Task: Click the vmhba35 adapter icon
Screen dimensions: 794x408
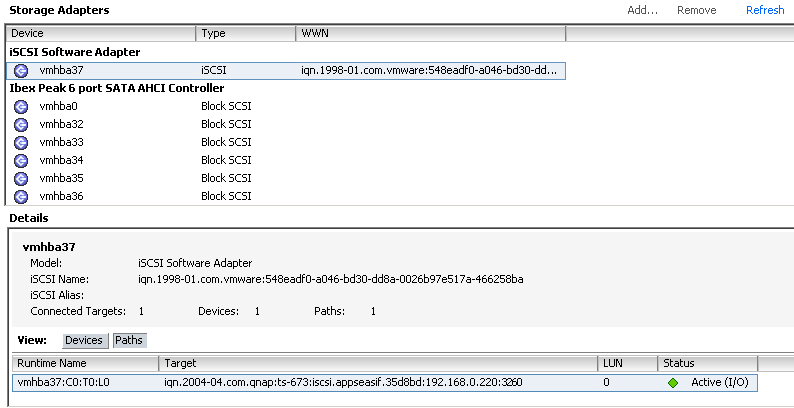Action: pos(21,179)
